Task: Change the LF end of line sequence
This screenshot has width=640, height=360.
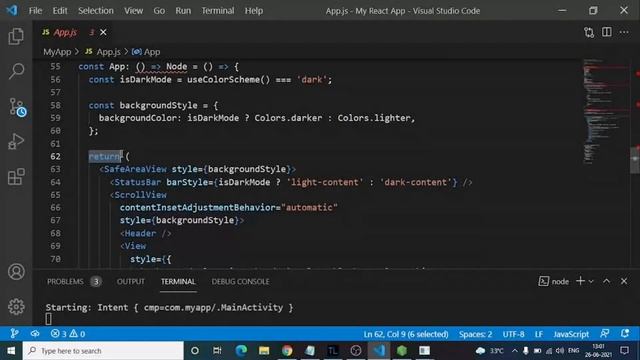Action: [x=539, y=334]
